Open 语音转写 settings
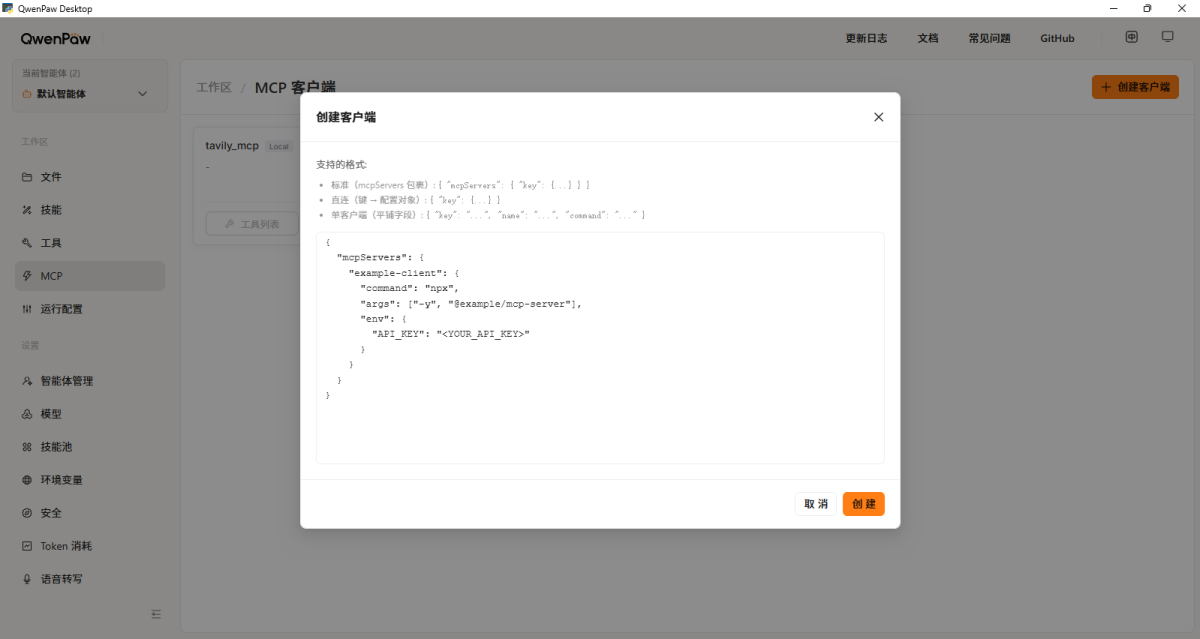 point(61,579)
